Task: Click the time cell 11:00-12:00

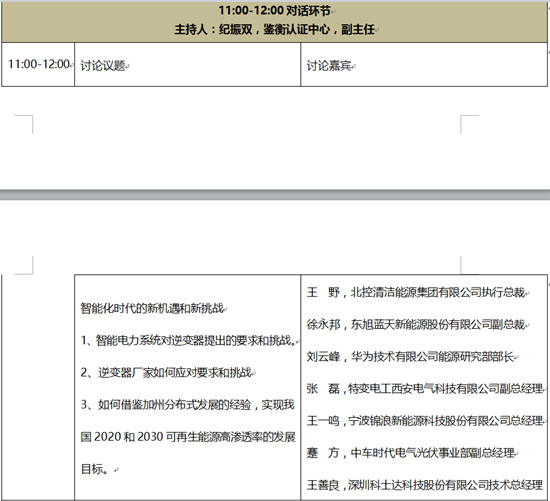Action: click(38, 64)
